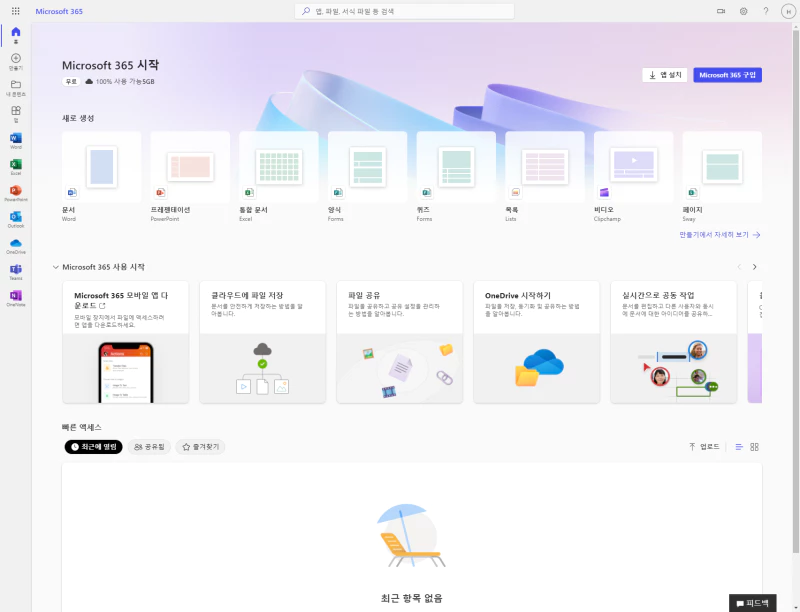Create a new Word 문서
The image size is (800, 612).
(102, 176)
